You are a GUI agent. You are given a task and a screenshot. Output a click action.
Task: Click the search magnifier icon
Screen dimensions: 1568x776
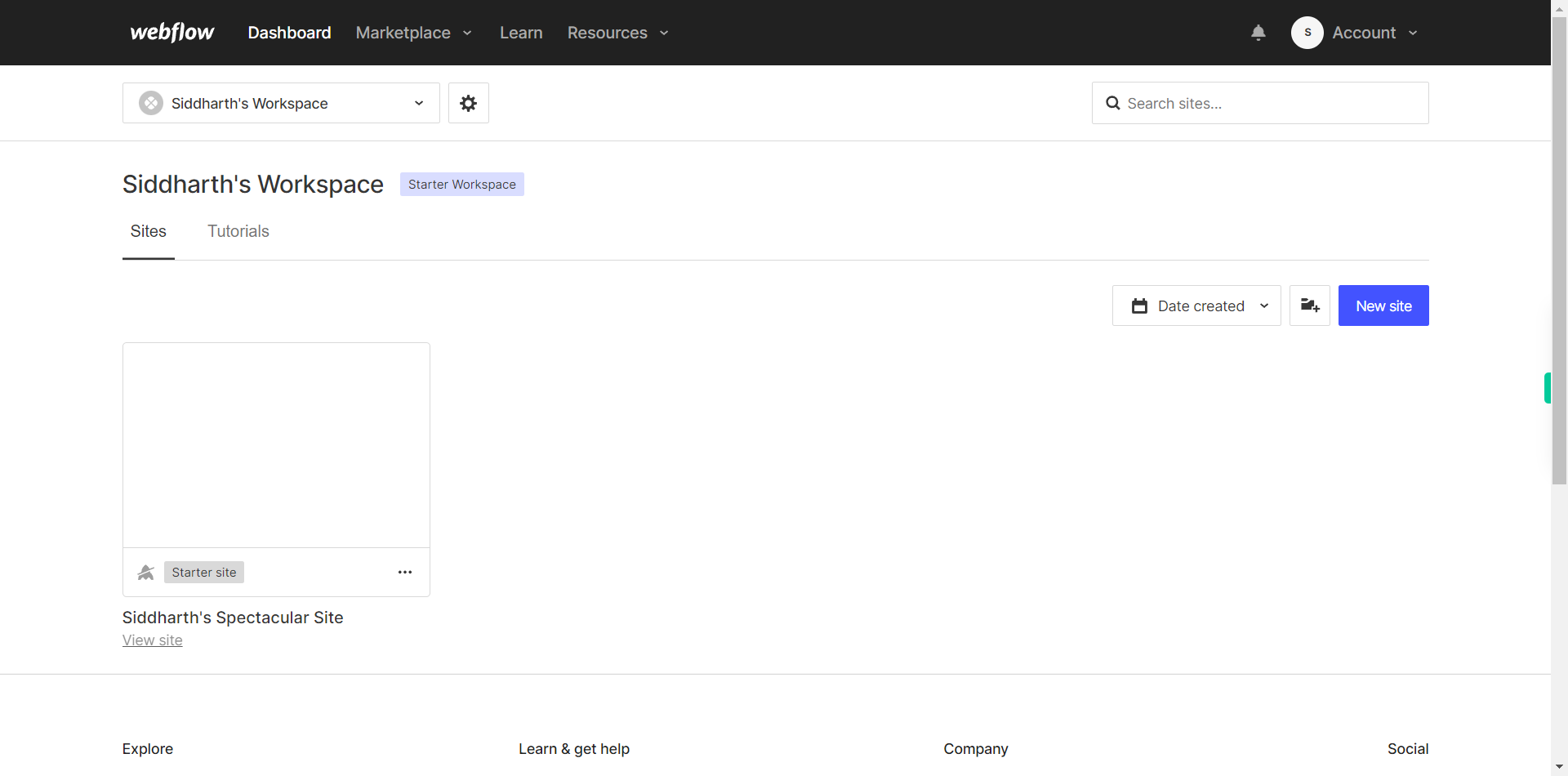coord(1112,103)
